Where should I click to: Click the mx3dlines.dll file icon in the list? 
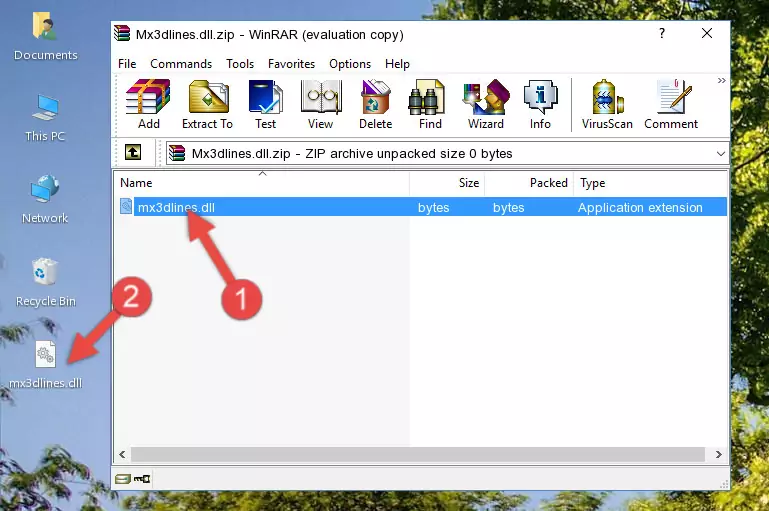(x=126, y=206)
